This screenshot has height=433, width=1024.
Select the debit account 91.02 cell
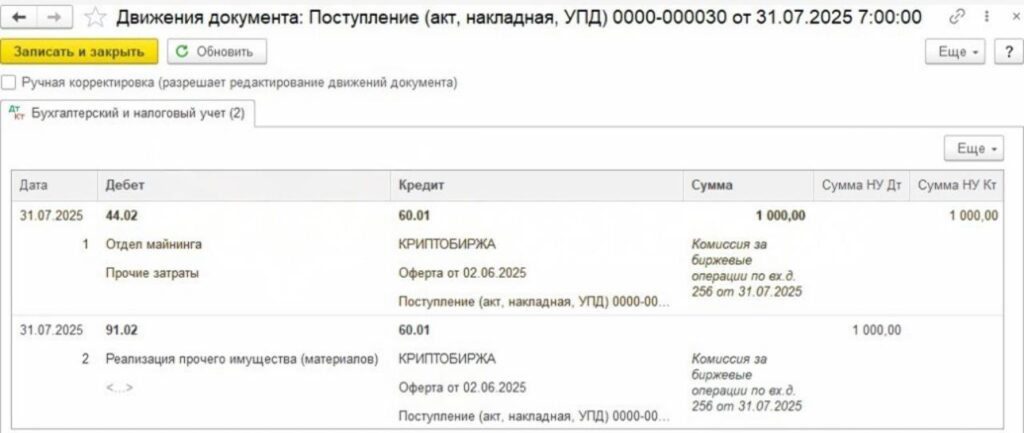click(x=121, y=330)
